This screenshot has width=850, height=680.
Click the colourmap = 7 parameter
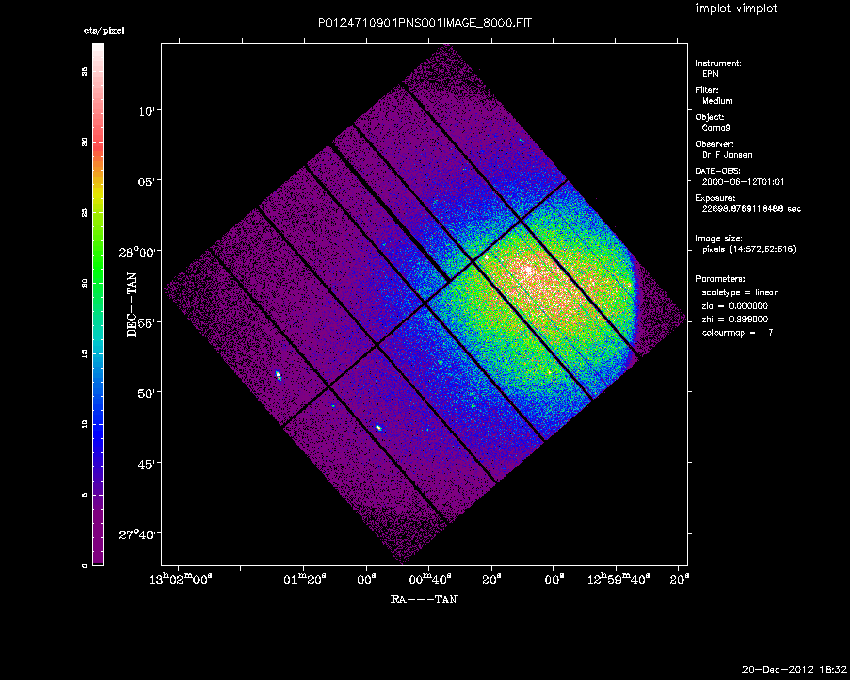point(738,331)
